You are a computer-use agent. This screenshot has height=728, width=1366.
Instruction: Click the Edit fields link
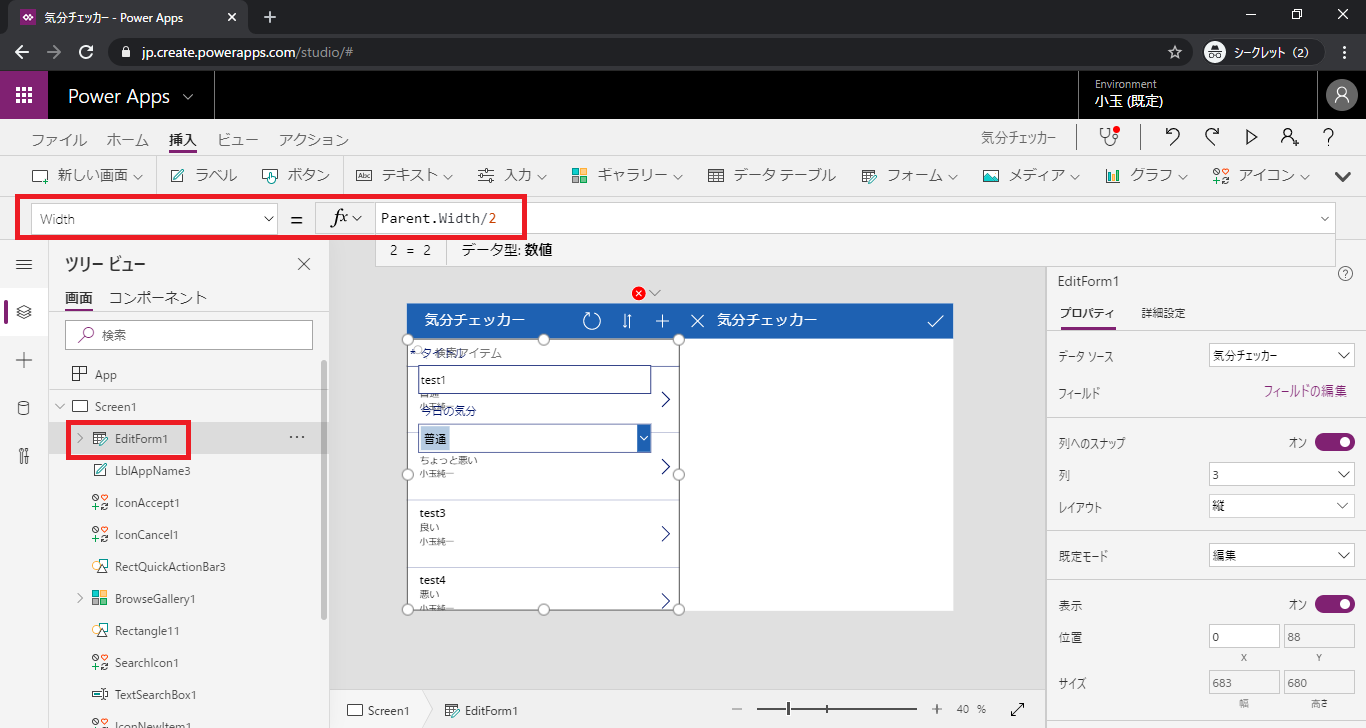point(1305,392)
